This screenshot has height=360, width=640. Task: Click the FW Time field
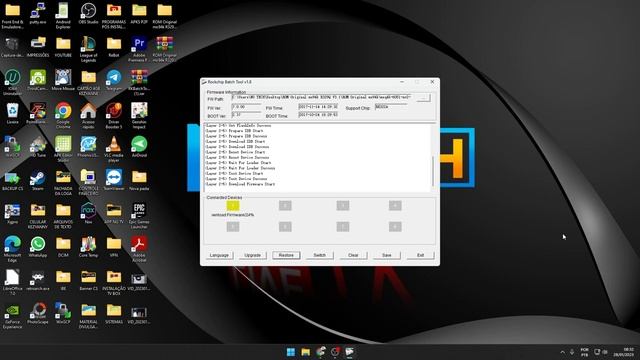(x=318, y=107)
